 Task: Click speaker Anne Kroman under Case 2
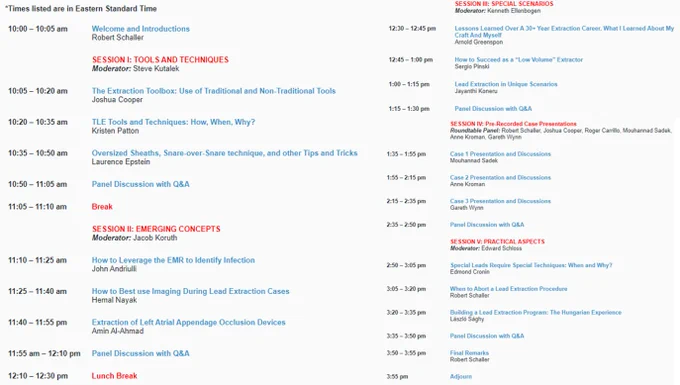click(467, 184)
